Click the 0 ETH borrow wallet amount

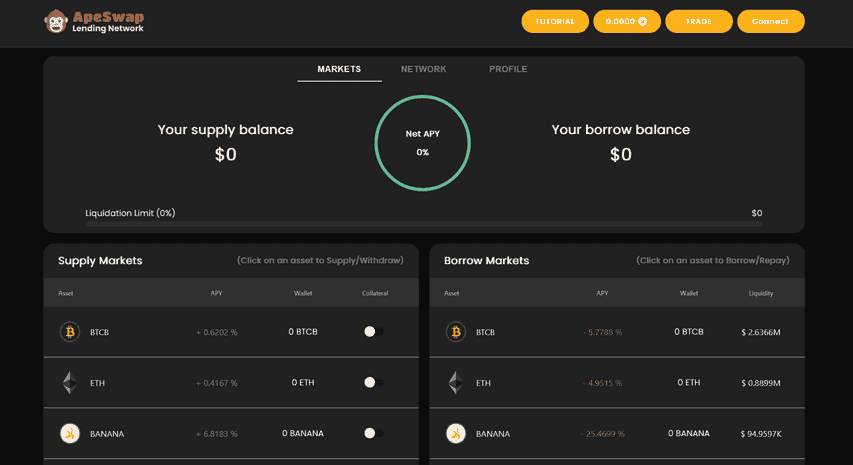689,382
